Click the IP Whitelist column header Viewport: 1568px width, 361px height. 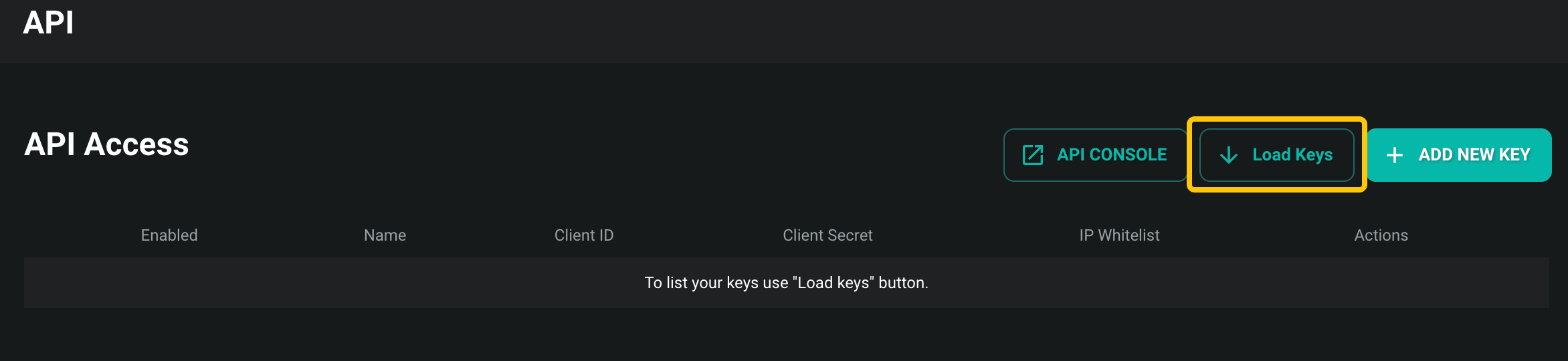click(x=1119, y=235)
